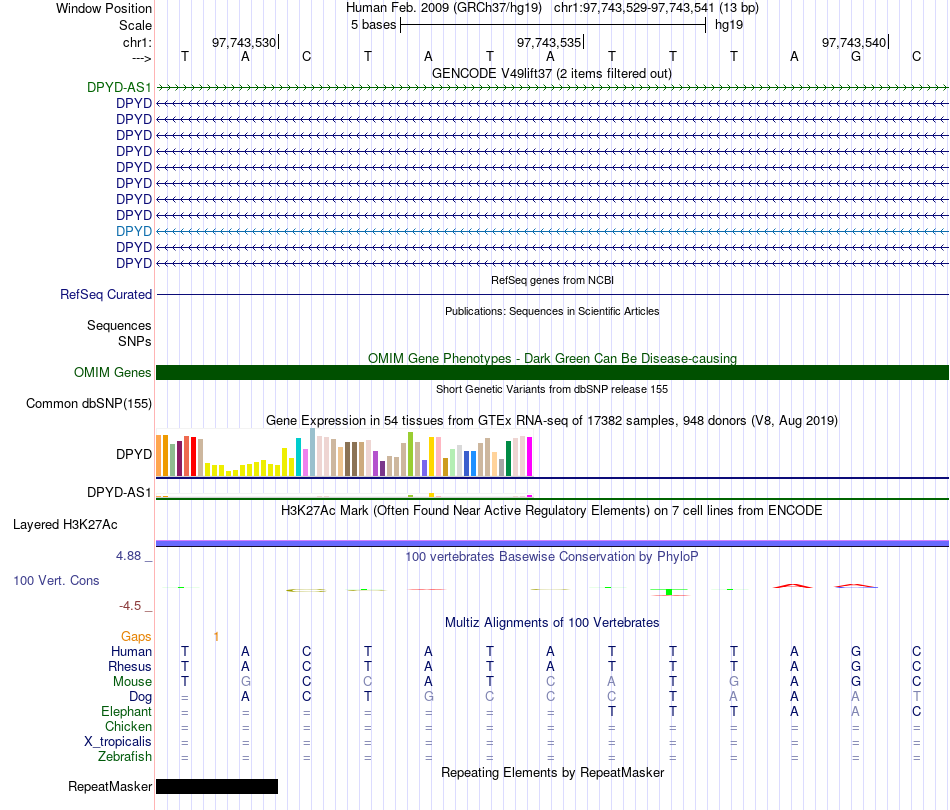Select the Chicken alignment row label

[x=128, y=726]
